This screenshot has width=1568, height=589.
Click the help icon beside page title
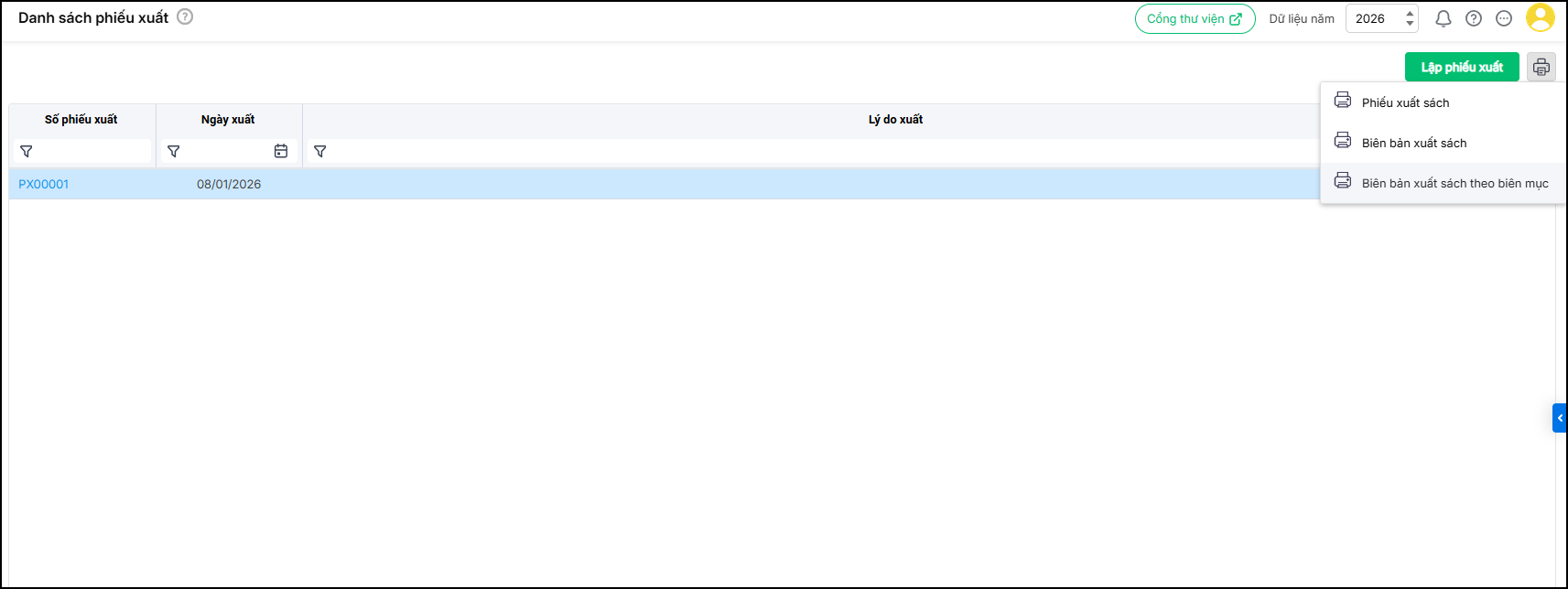(185, 16)
